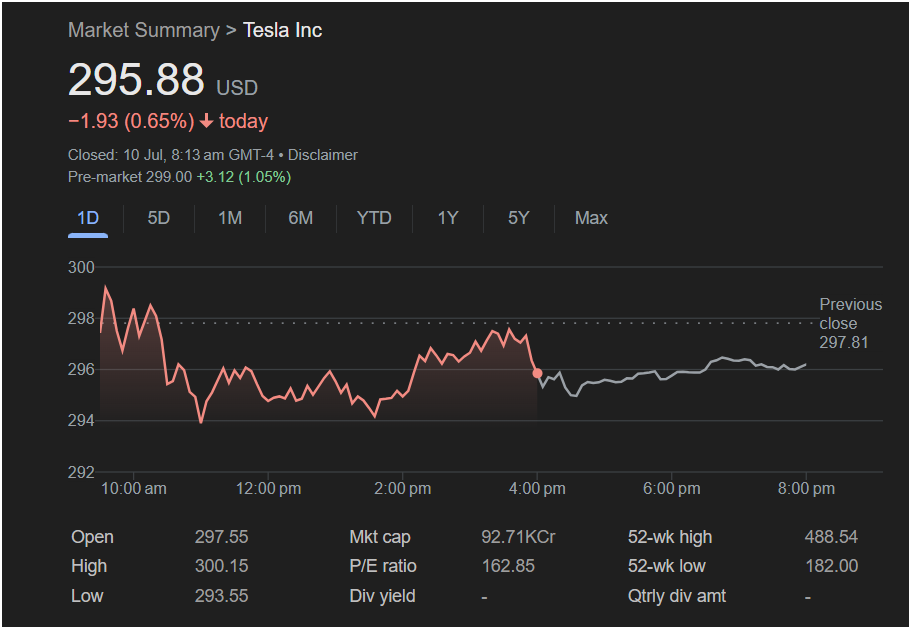
Task: Click the 52-wk high label
Action: (x=670, y=537)
